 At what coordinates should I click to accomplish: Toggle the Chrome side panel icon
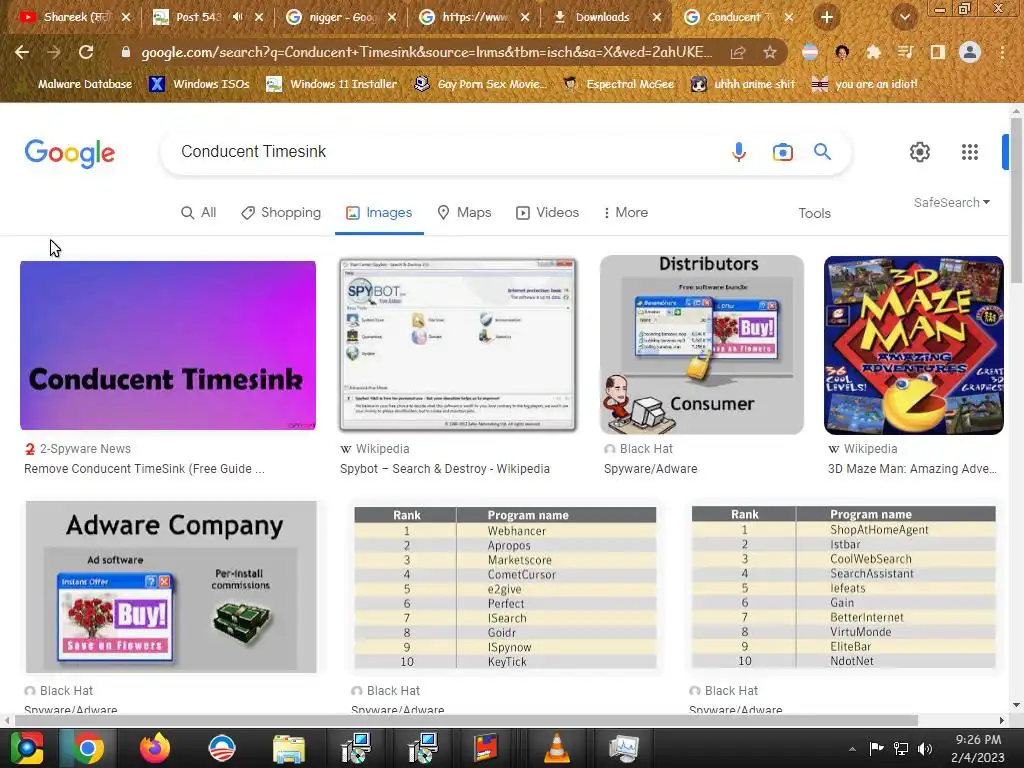[x=937, y=52]
